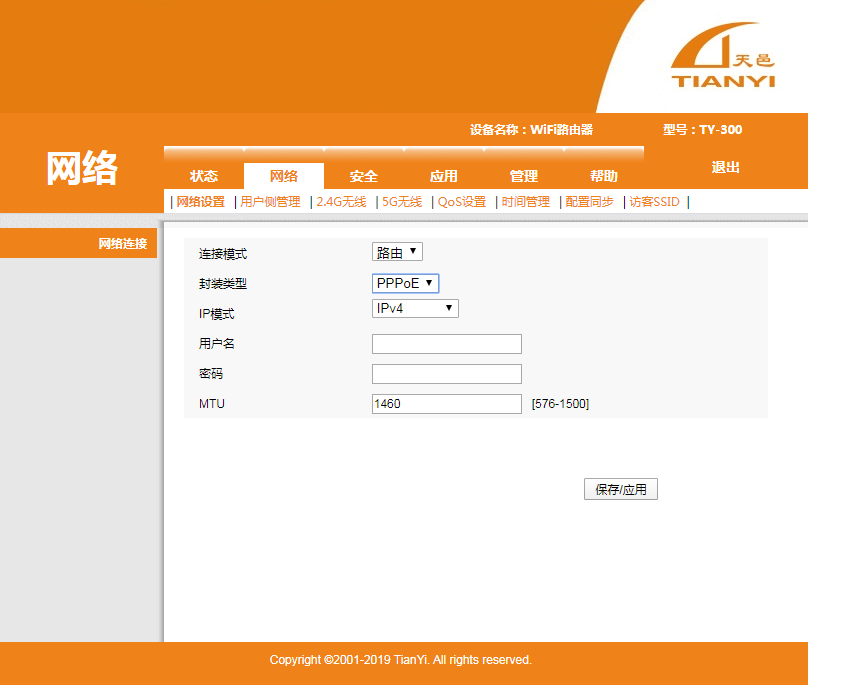
Task: Open 2.4G无线 settings link
Action: (341, 202)
